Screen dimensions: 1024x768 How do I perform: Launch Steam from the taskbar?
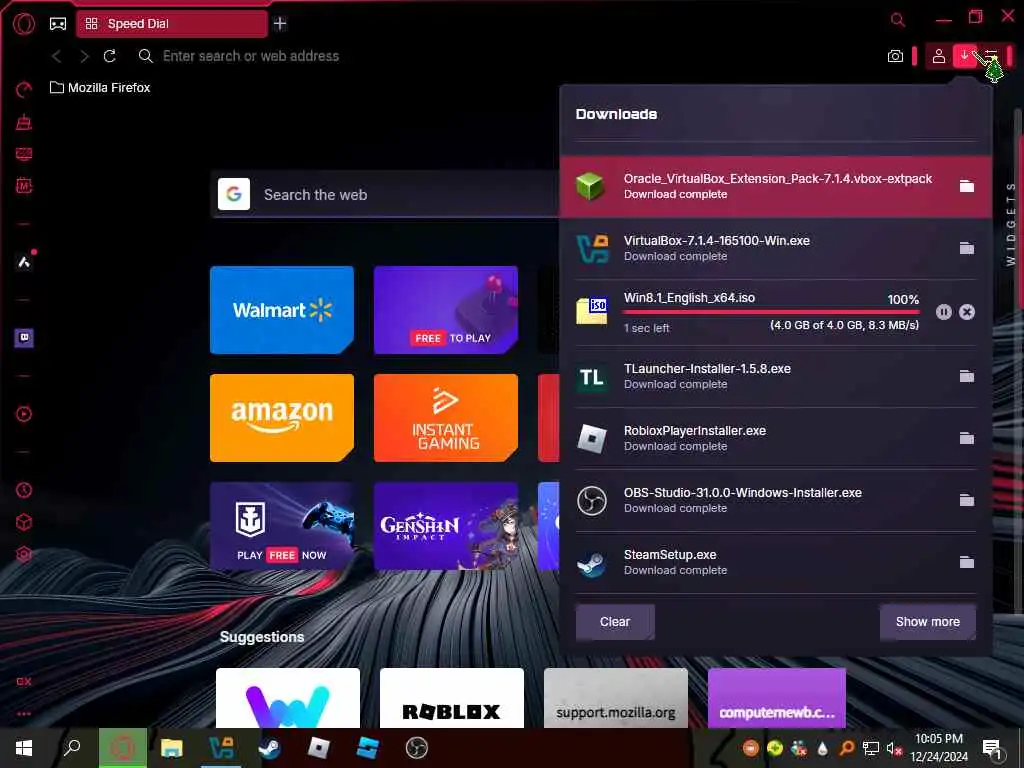tap(269, 748)
